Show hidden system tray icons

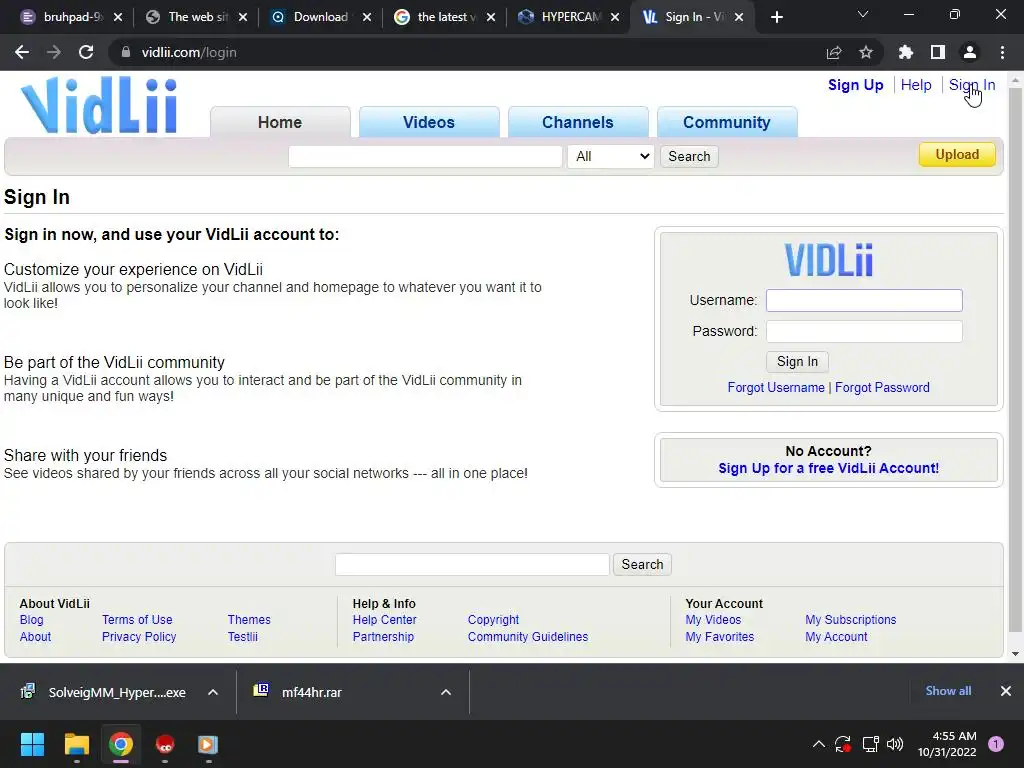click(x=818, y=744)
